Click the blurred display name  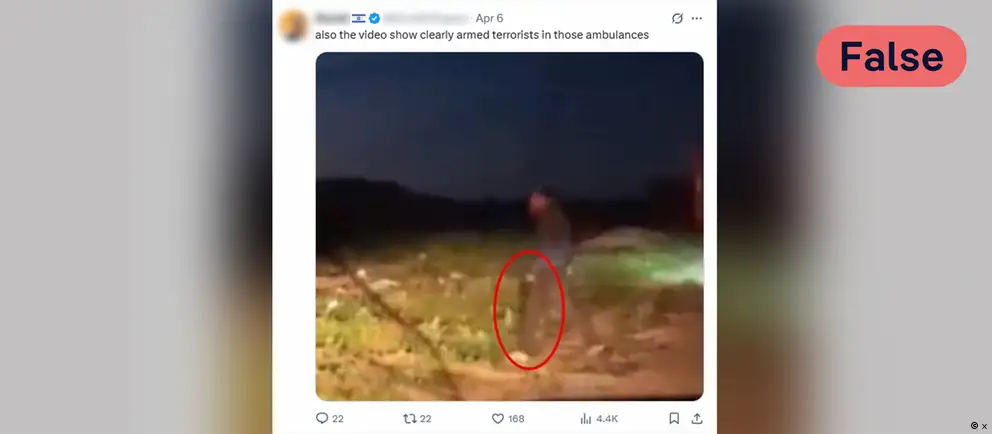pos(332,18)
